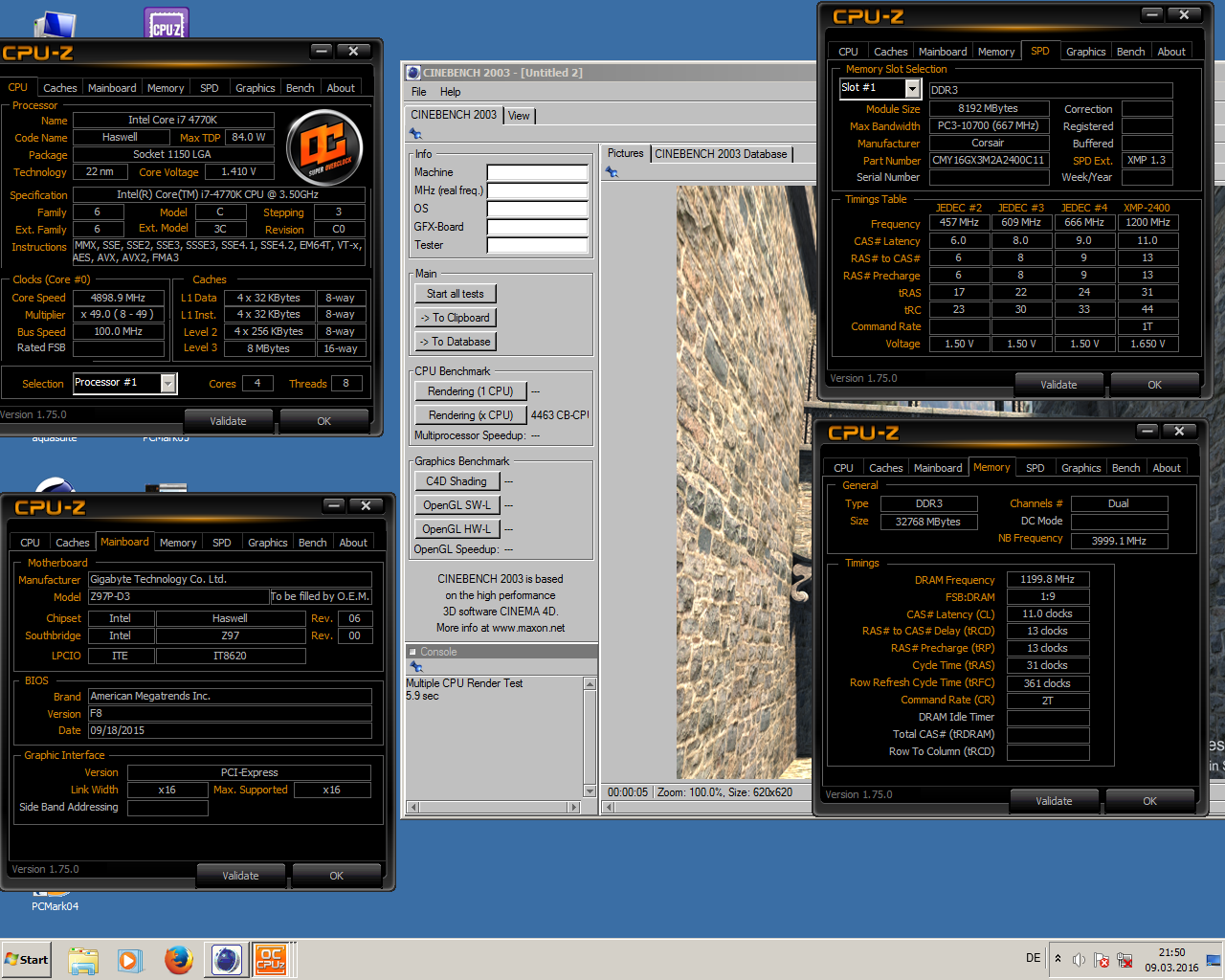Click OK in the CPU-Z Mainboard window
Screen dimensions: 1225x980
tap(336, 876)
